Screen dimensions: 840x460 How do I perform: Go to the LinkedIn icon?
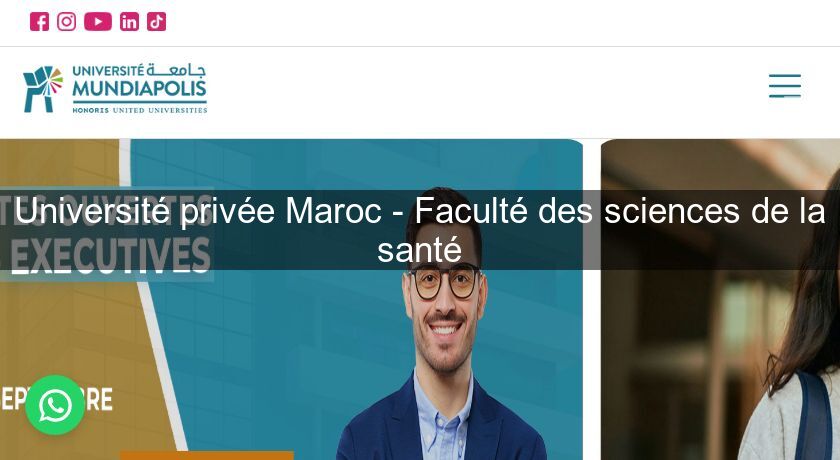click(129, 22)
